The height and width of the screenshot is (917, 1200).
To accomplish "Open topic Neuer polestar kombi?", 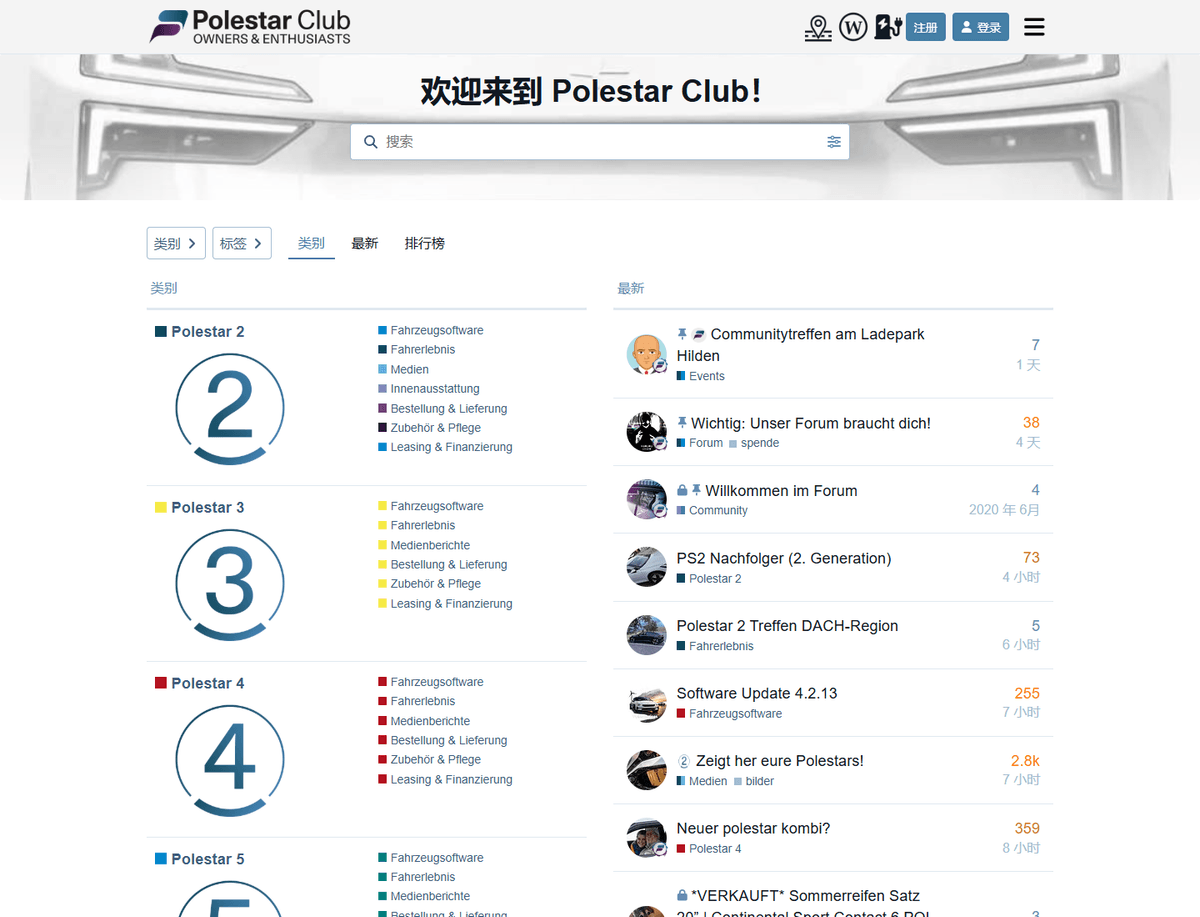I will (753, 829).
